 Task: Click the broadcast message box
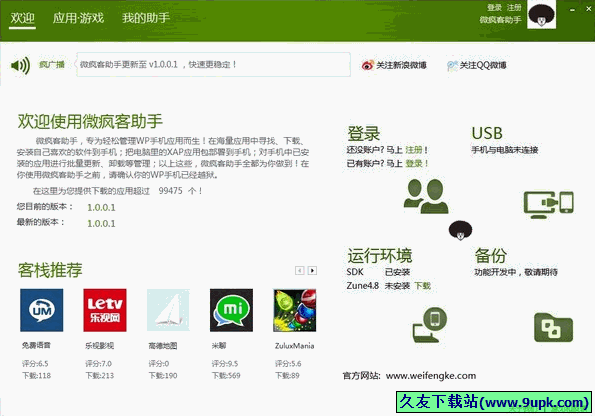coord(213,65)
